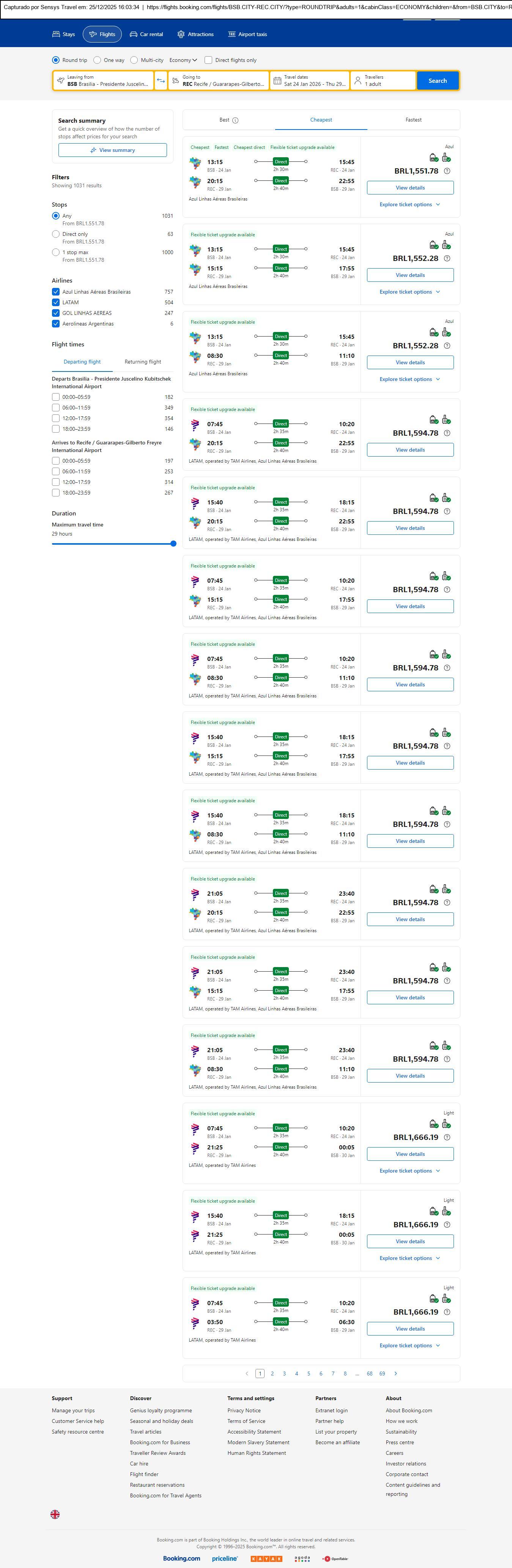Click the UK flag language icon in footer
512x1568 pixels.
(x=55, y=1514)
